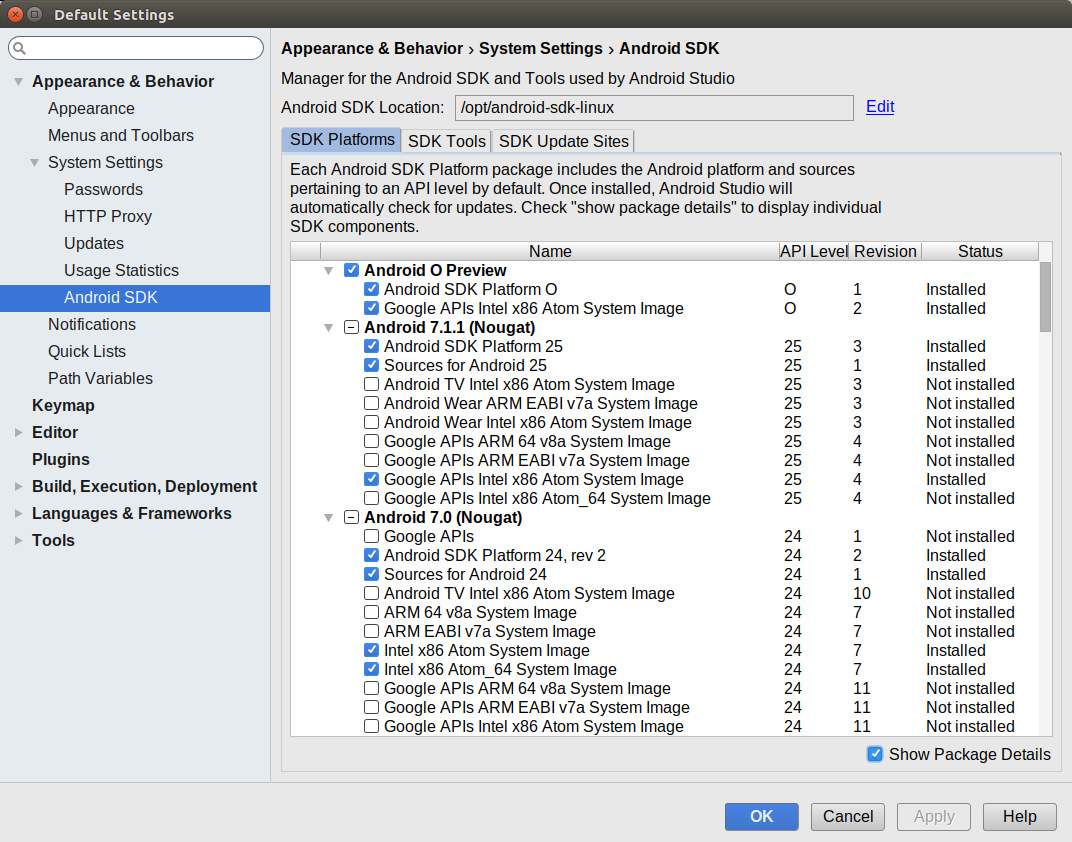Uncheck Android SDK Platform O checkbox
This screenshot has height=842, width=1072.
coord(371,289)
